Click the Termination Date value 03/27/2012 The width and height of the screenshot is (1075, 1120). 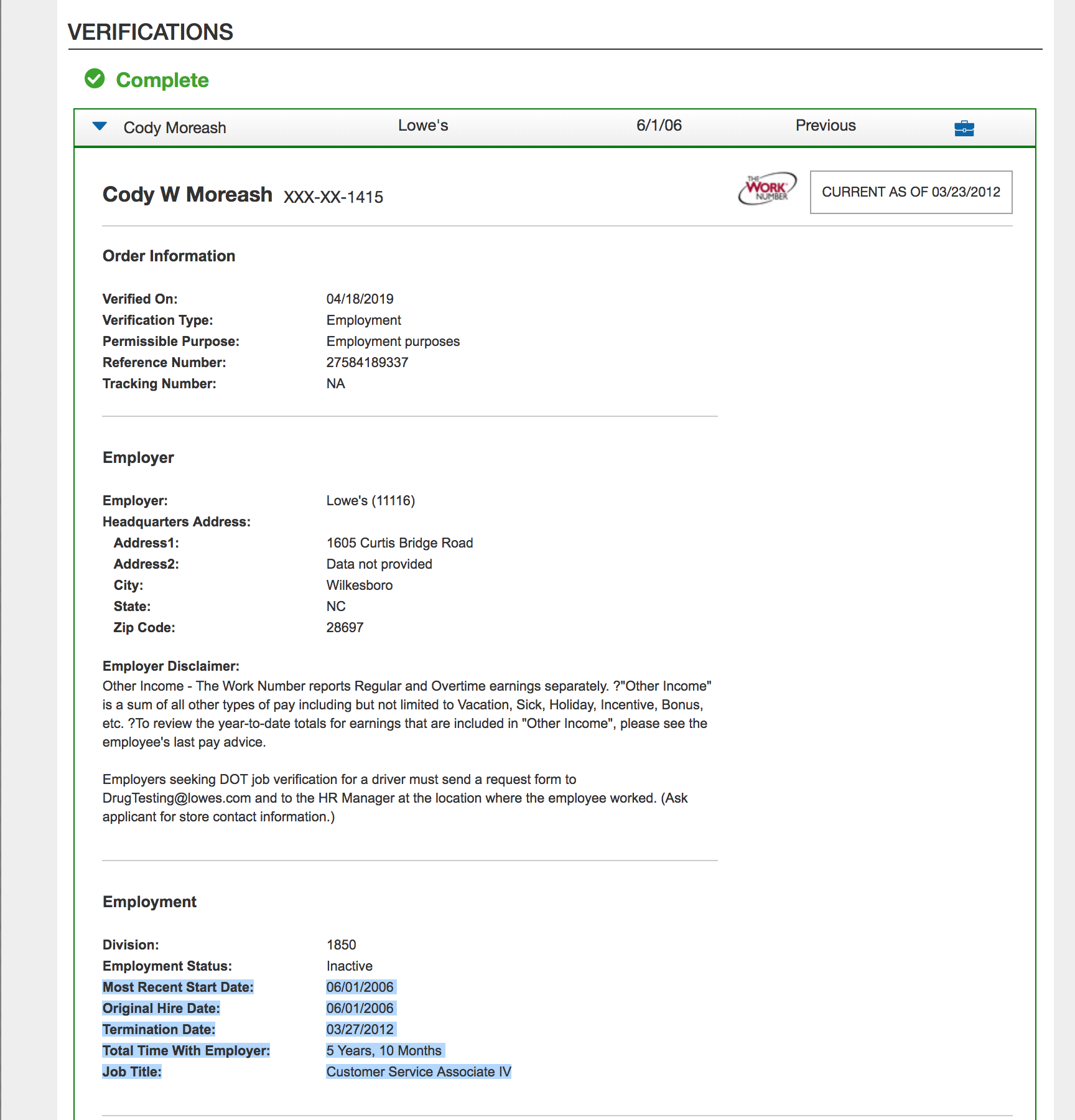click(360, 1030)
